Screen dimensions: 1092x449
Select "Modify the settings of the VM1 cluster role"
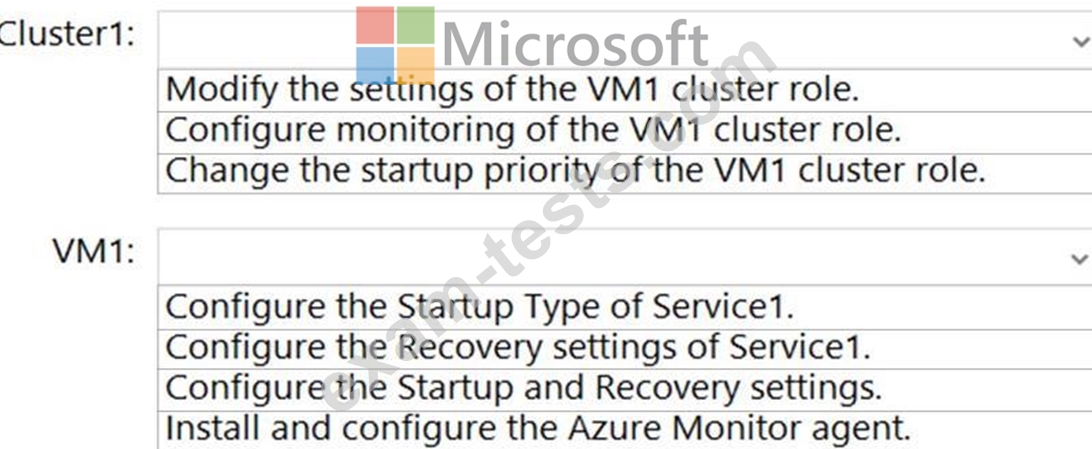coord(512,89)
